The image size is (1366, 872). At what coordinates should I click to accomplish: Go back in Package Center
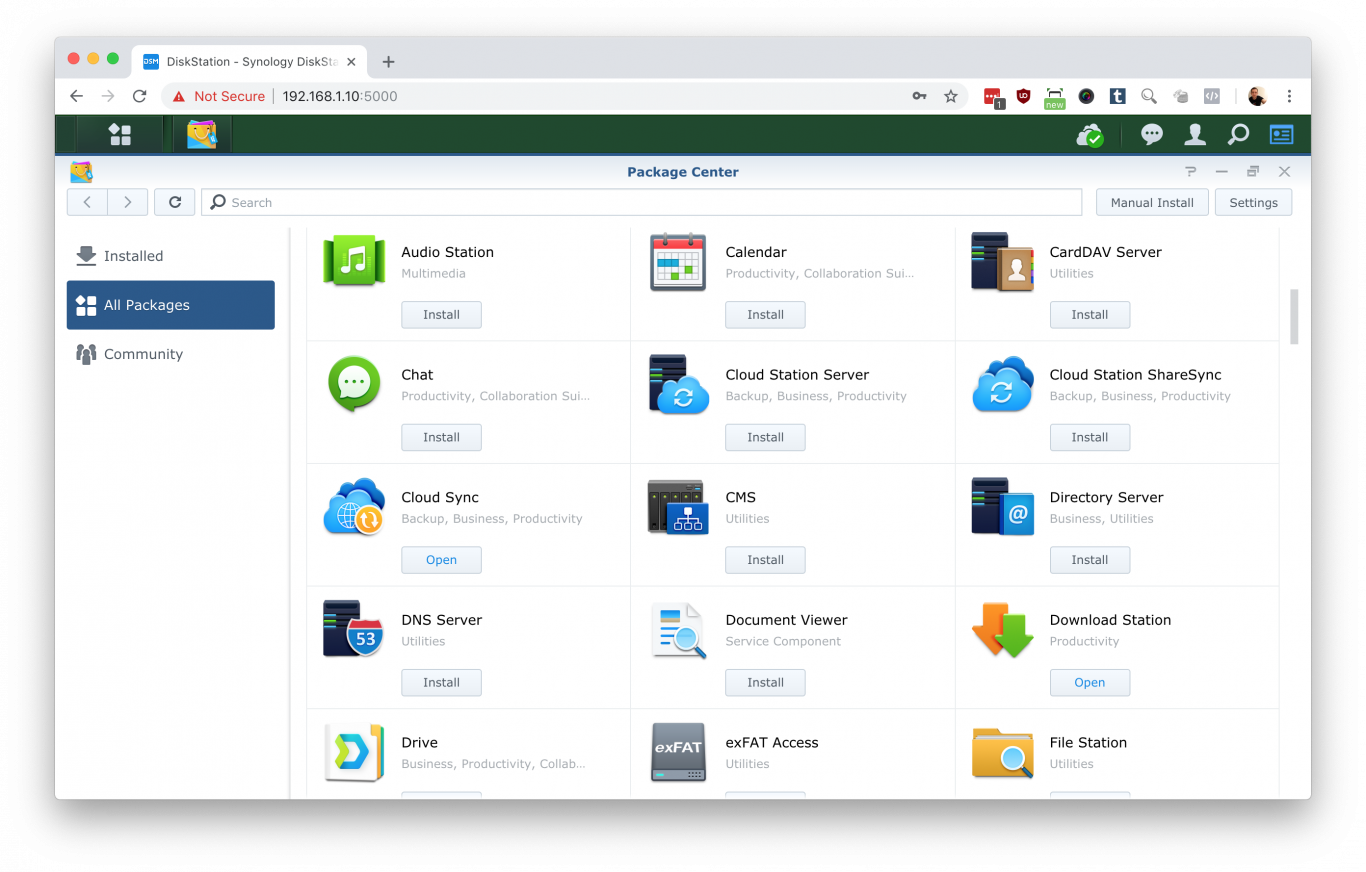87,202
